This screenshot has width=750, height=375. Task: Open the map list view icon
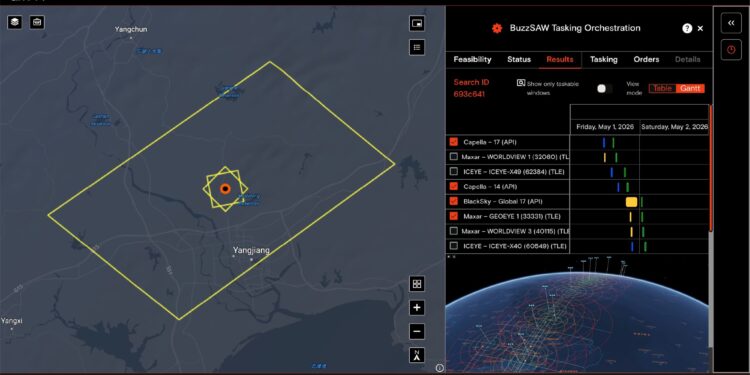click(x=417, y=47)
